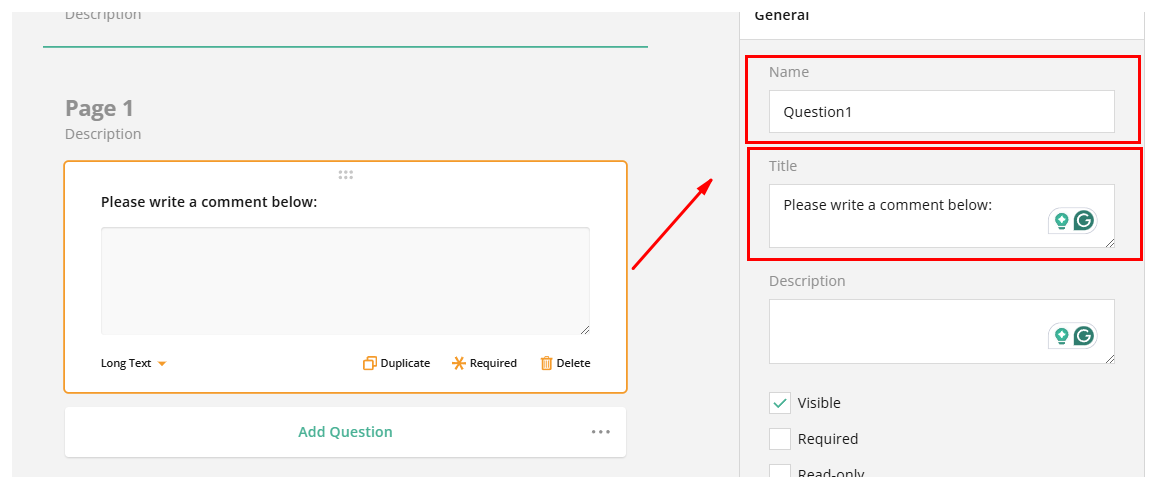
Task: Collapse the General properties section
Action: tap(782, 15)
